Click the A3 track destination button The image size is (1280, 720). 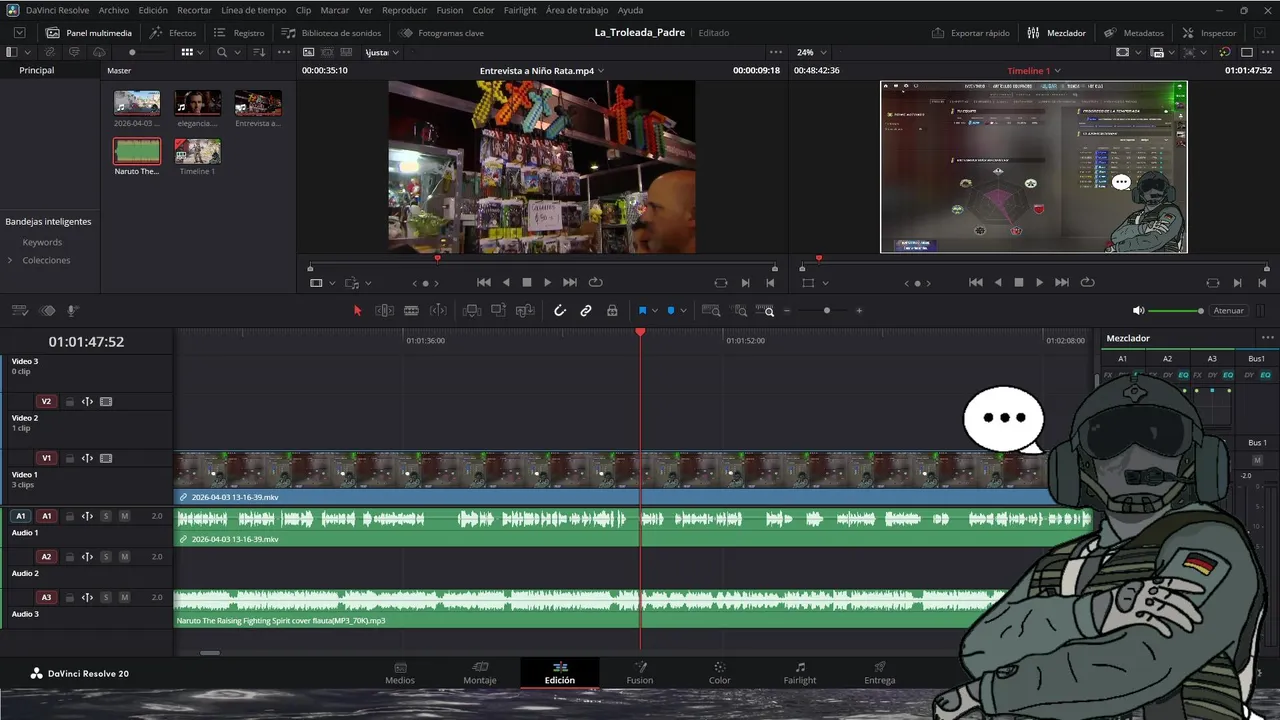click(x=46, y=598)
